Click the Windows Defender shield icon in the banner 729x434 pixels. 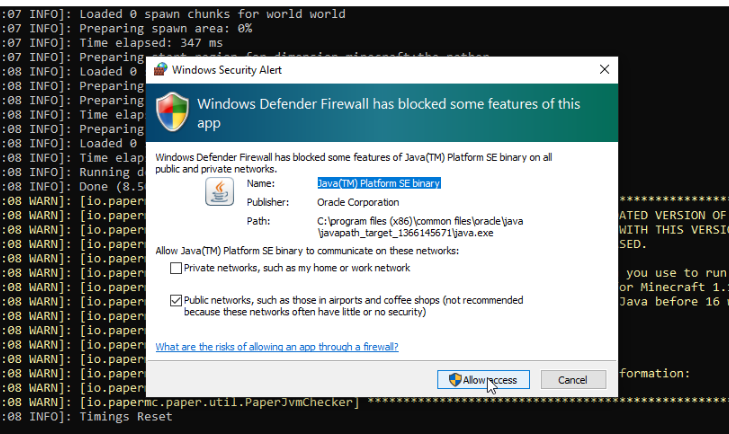coord(172,112)
